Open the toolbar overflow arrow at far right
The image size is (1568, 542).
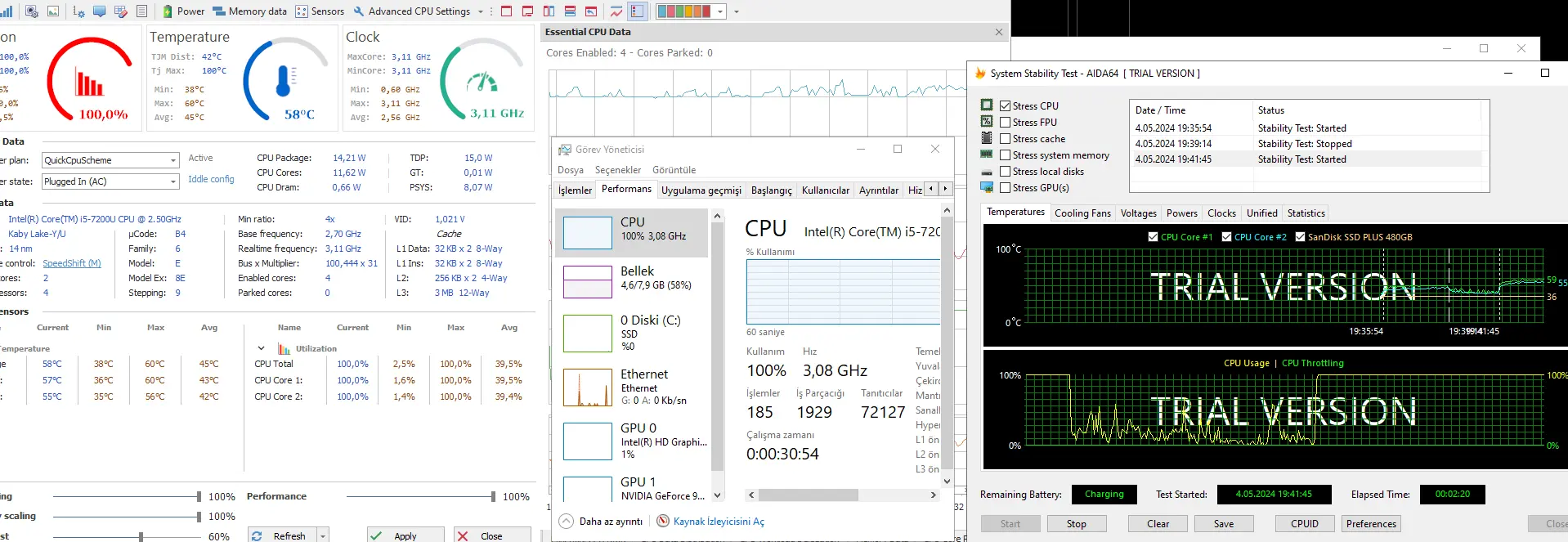point(737,11)
